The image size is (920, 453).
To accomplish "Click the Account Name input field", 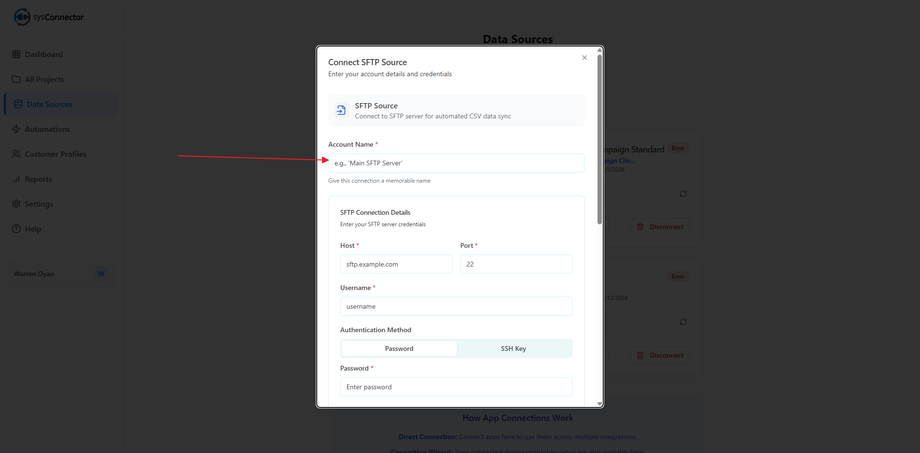I will (456, 163).
